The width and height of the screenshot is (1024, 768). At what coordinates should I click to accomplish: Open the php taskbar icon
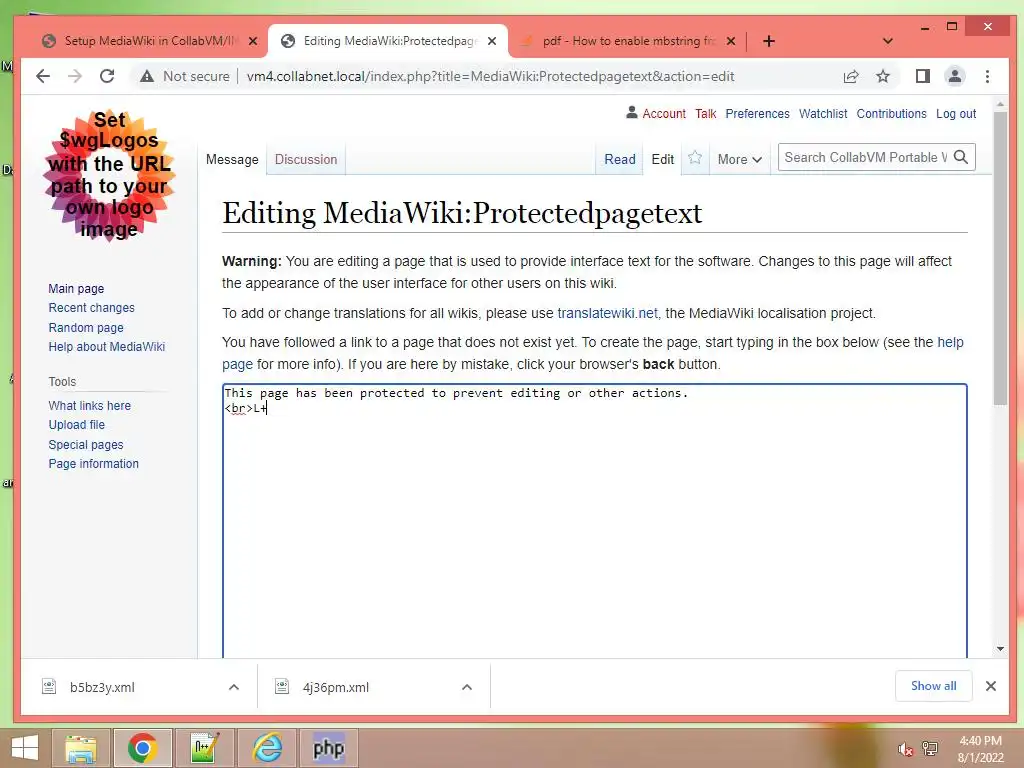(328, 748)
